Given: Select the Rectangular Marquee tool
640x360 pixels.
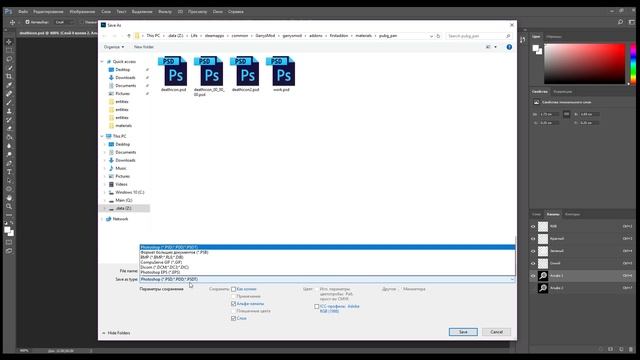Looking at the screenshot, I should (x=9, y=50).
